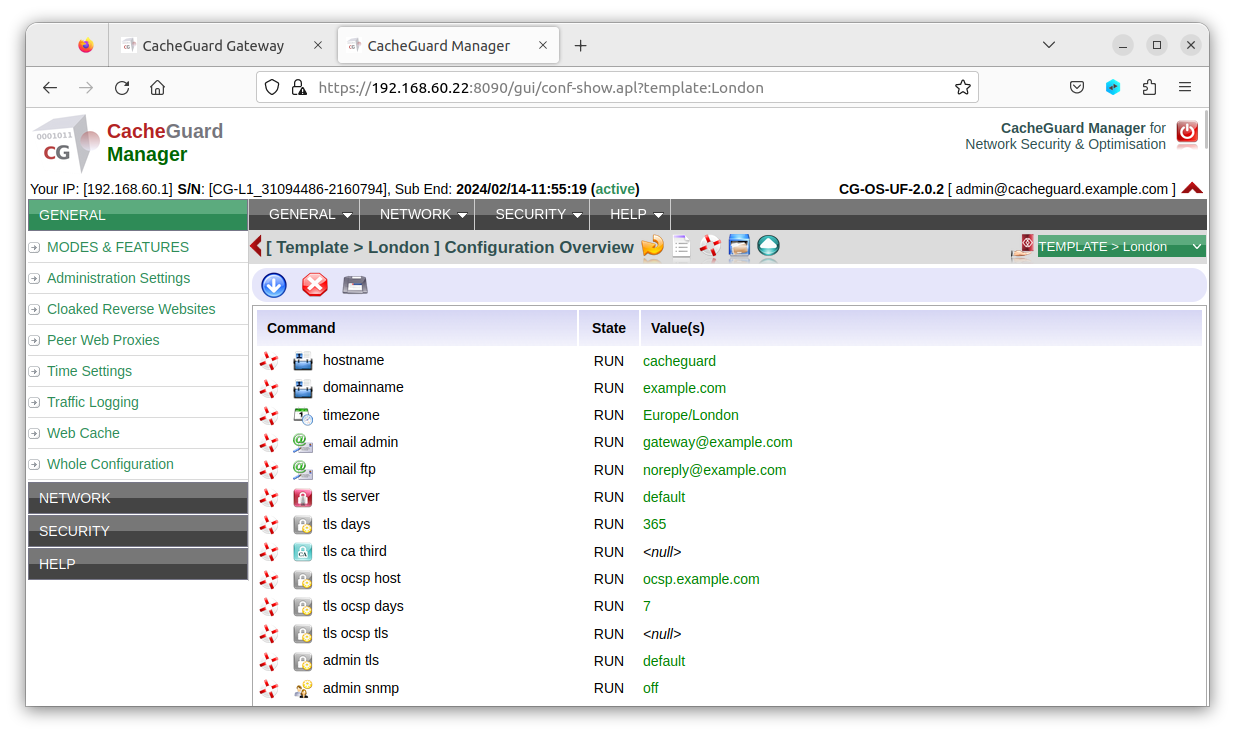Reload the page in the browser
1235x735 pixels.
coord(122,87)
